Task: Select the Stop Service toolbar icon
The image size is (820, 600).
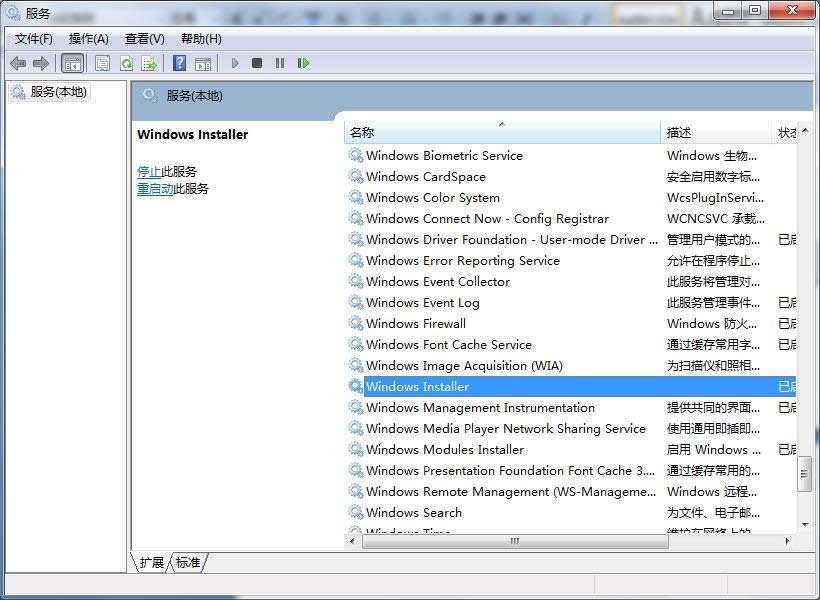Action: click(x=257, y=63)
